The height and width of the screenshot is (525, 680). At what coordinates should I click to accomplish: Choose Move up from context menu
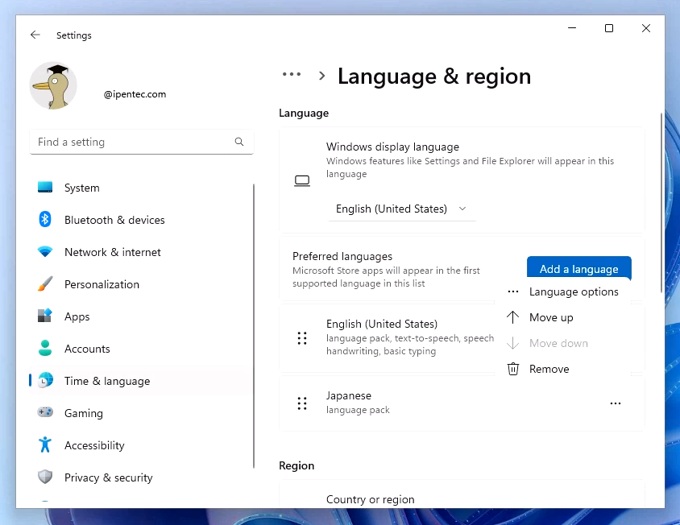coord(563,317)
